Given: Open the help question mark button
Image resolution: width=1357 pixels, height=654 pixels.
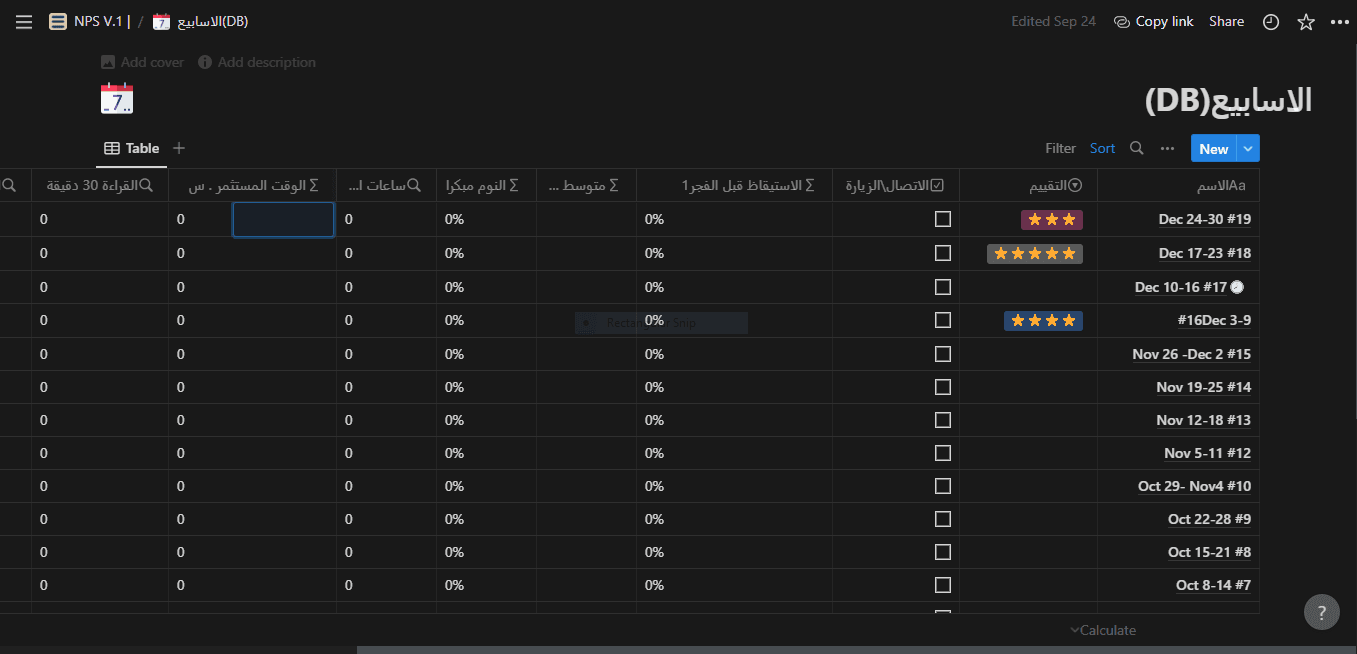Looking at the screenshot, I should 1321,612.
